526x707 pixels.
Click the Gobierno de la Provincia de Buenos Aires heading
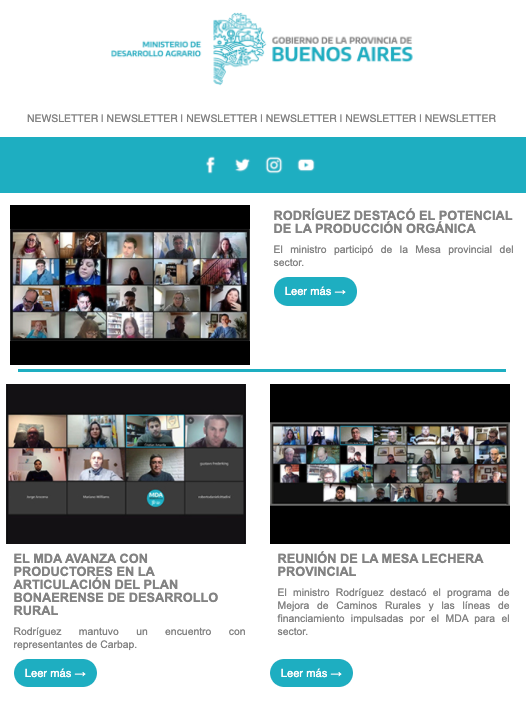[342, 49]
